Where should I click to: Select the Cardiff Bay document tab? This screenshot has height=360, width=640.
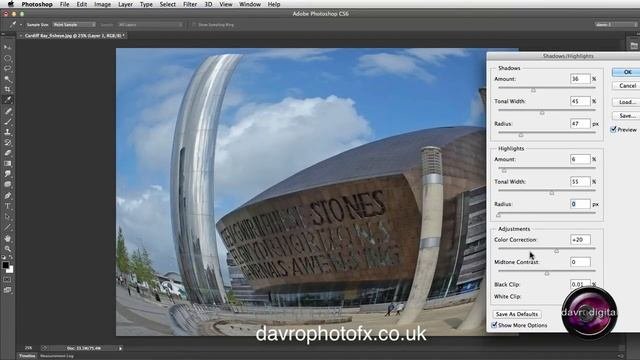(x=74, y=36)
